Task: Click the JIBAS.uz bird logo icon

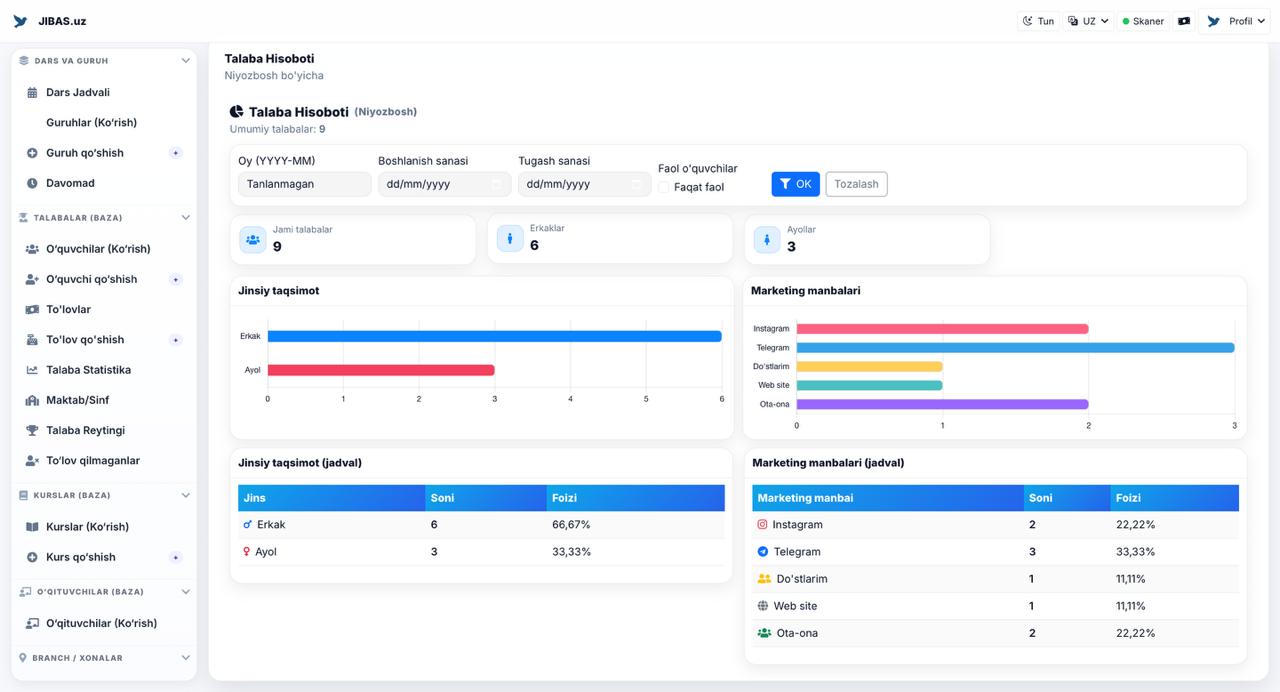Action: coord(20,21)
